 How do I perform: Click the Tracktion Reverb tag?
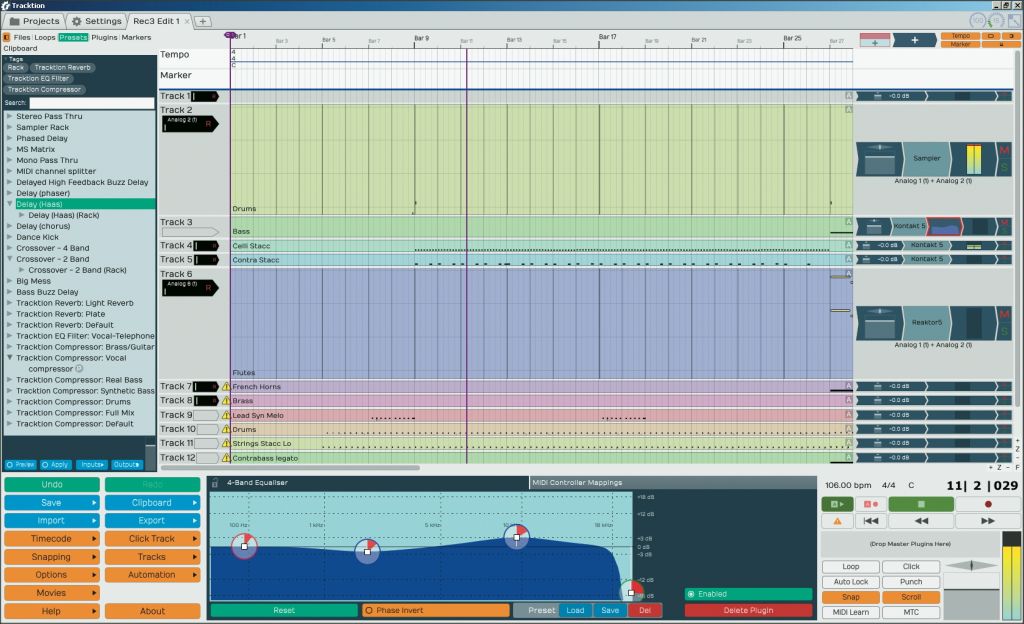(63, 67)
